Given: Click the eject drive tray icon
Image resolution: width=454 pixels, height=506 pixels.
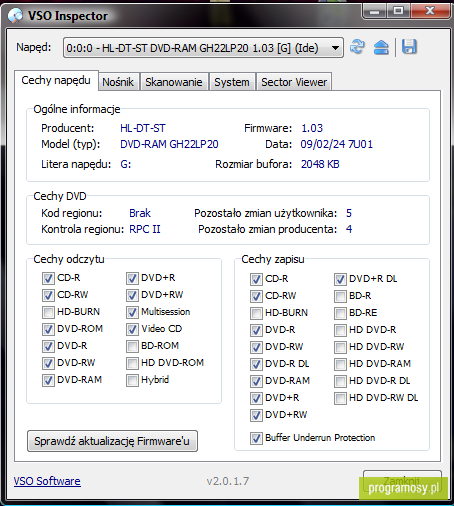Looking at the screenshot, I should [381, 47].
